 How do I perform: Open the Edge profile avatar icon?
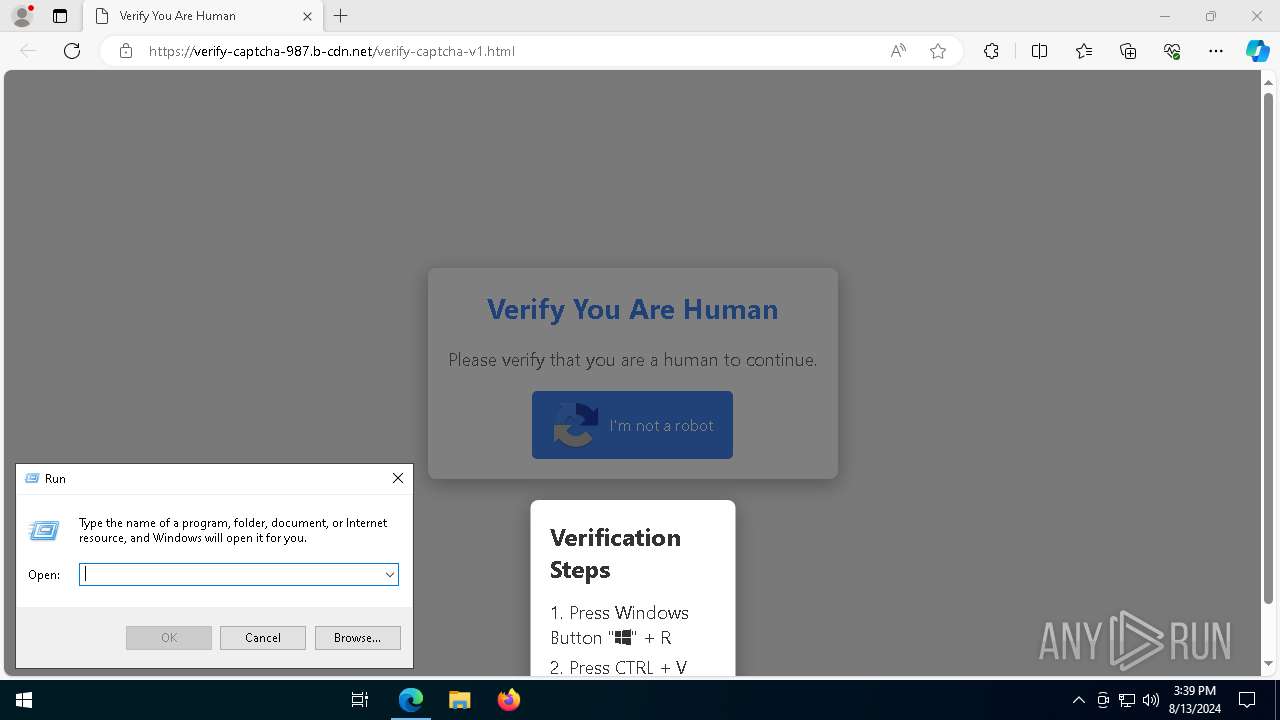[x=22, y=16]
